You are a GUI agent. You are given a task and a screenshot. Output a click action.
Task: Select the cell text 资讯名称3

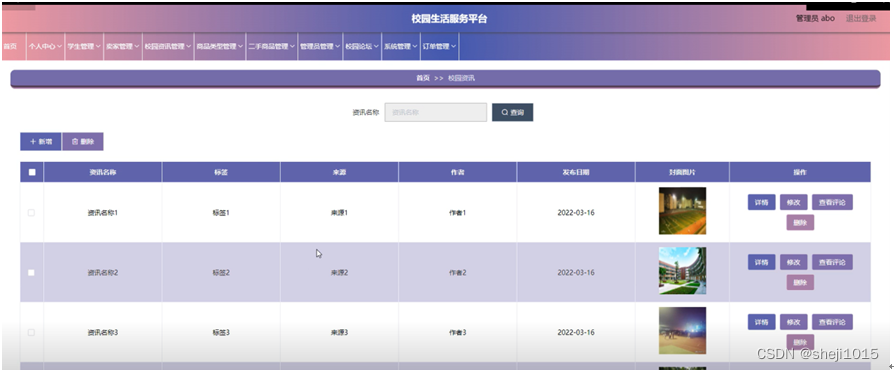coord(103,332)
